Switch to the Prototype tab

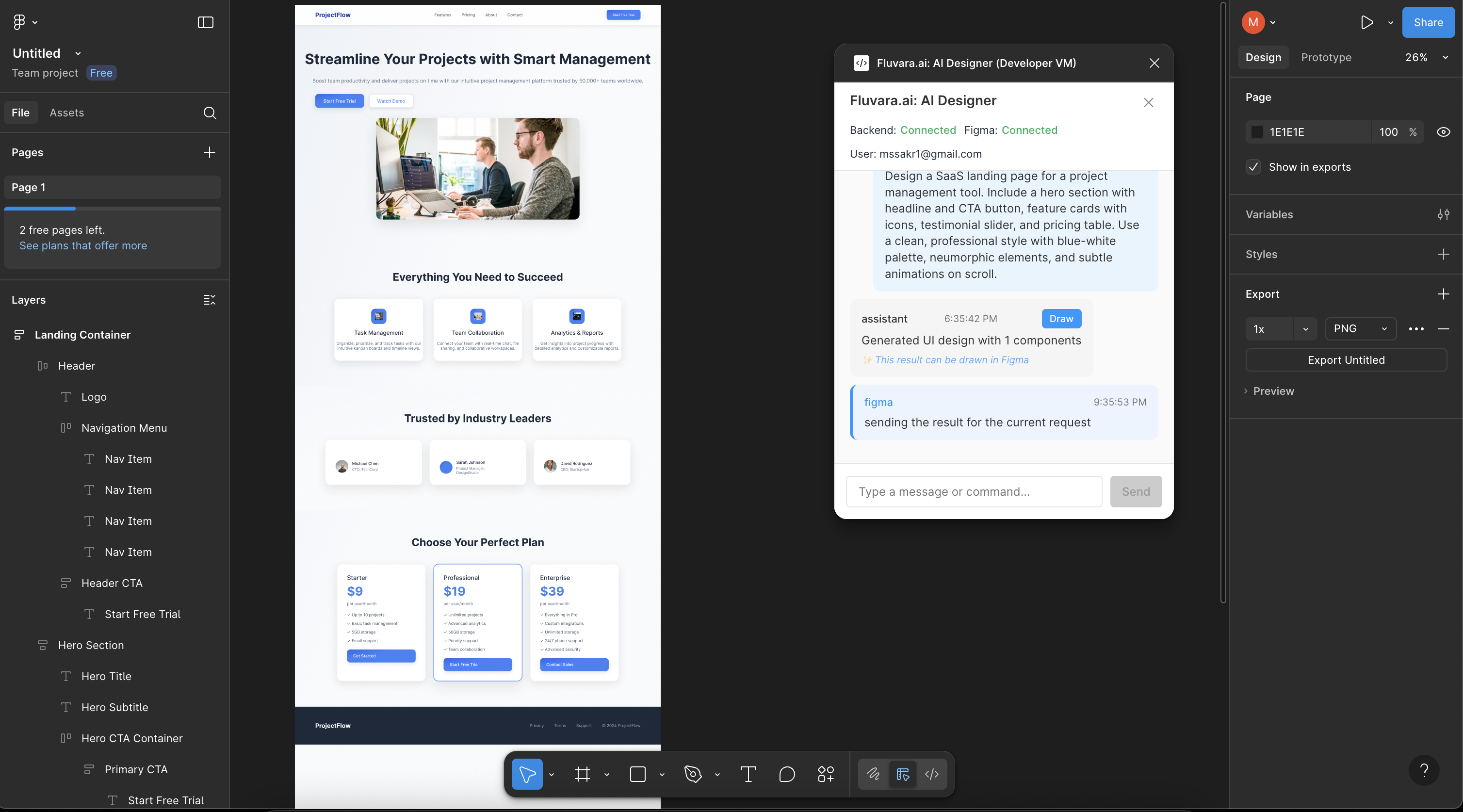pyautogui.click(x=1326, y=57)
